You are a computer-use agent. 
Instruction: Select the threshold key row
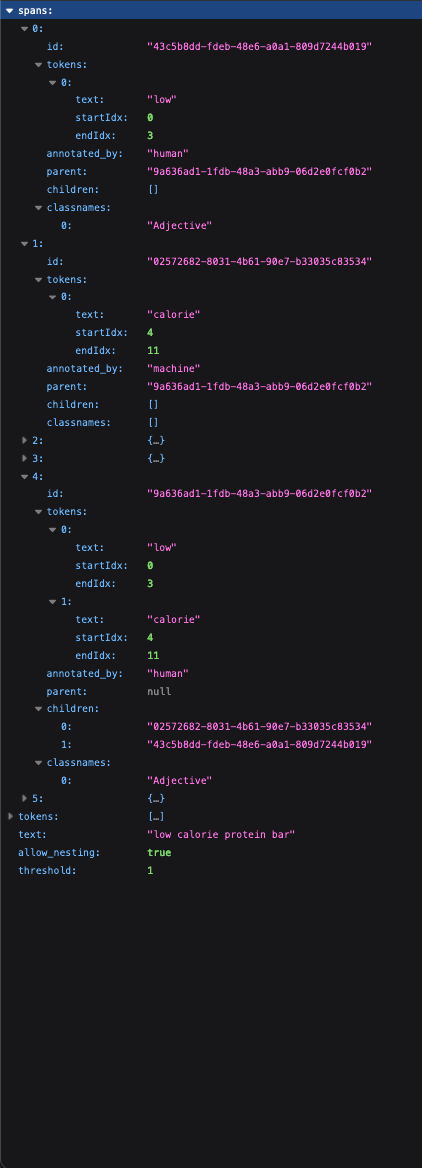(x=211, y=870)
